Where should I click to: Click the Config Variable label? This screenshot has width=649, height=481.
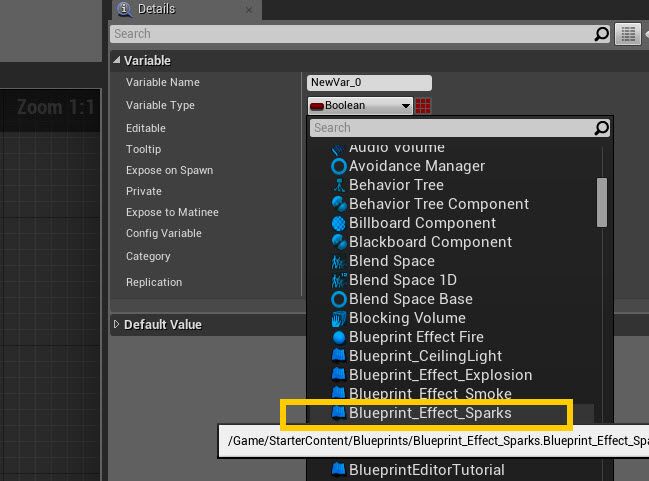(163, 233)
